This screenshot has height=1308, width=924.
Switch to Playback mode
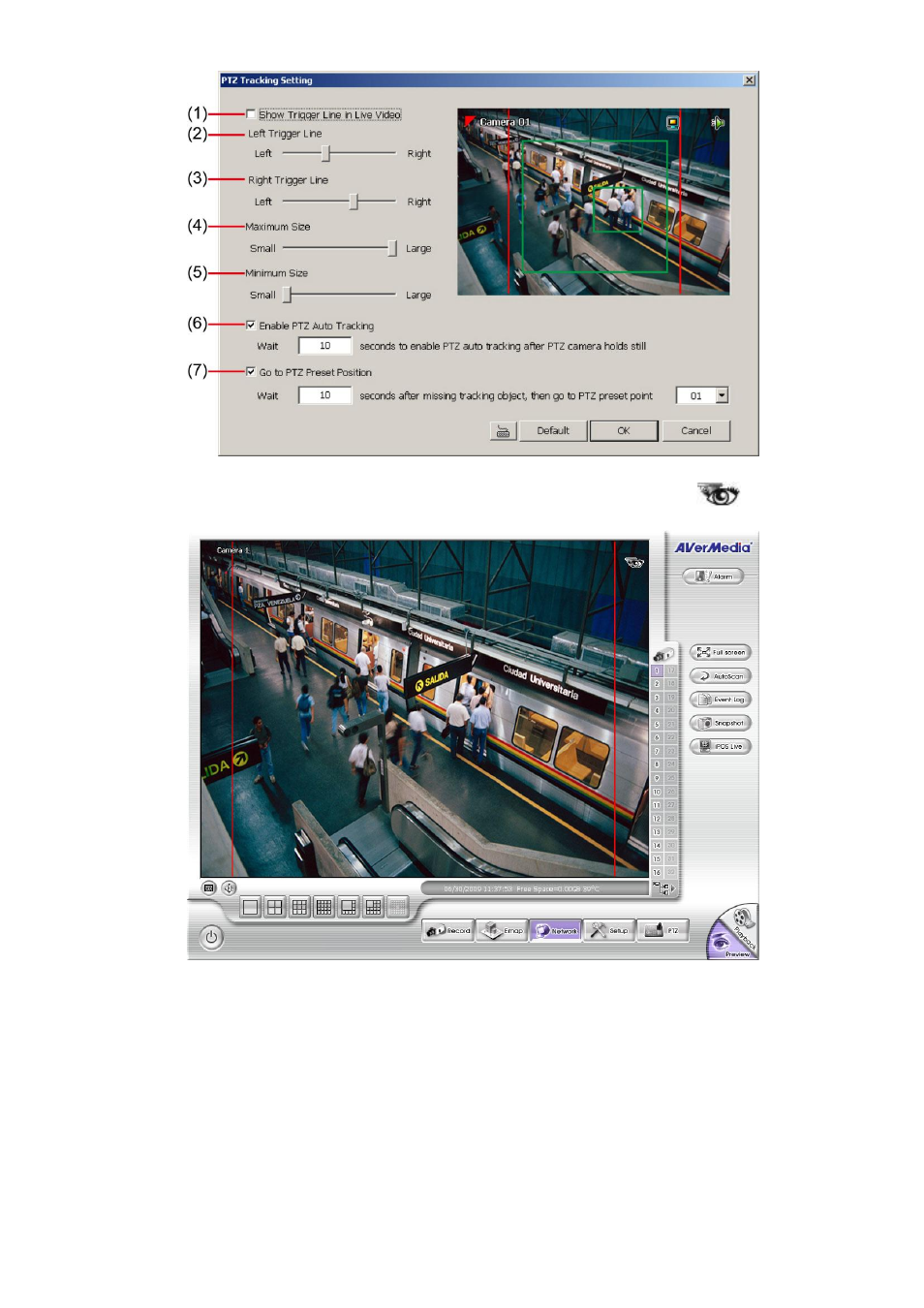744,924
